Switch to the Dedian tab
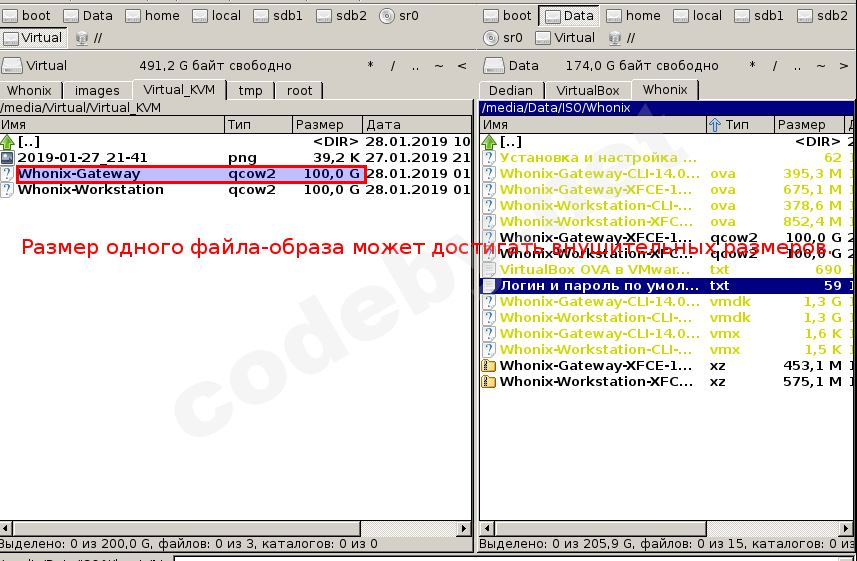The height and width of the screenshot is (561, 857). click(510, 90)
